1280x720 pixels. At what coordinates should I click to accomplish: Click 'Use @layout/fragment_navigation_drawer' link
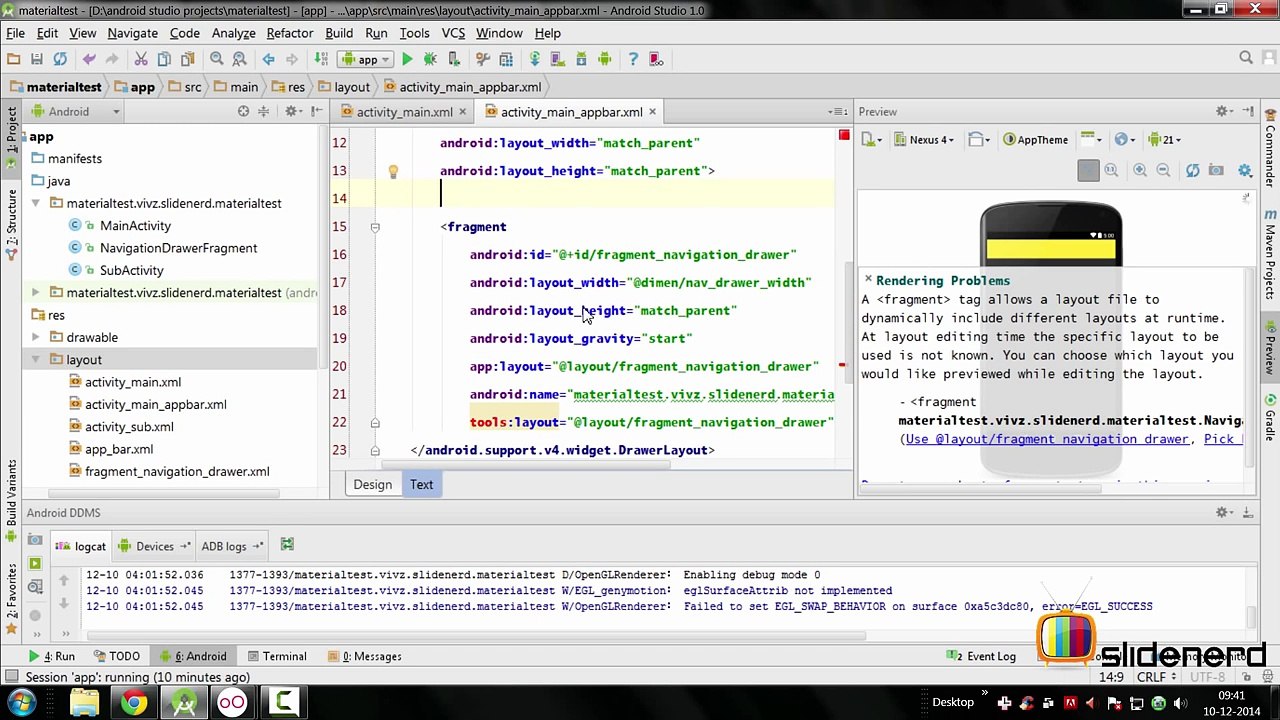coord(1047,439)
